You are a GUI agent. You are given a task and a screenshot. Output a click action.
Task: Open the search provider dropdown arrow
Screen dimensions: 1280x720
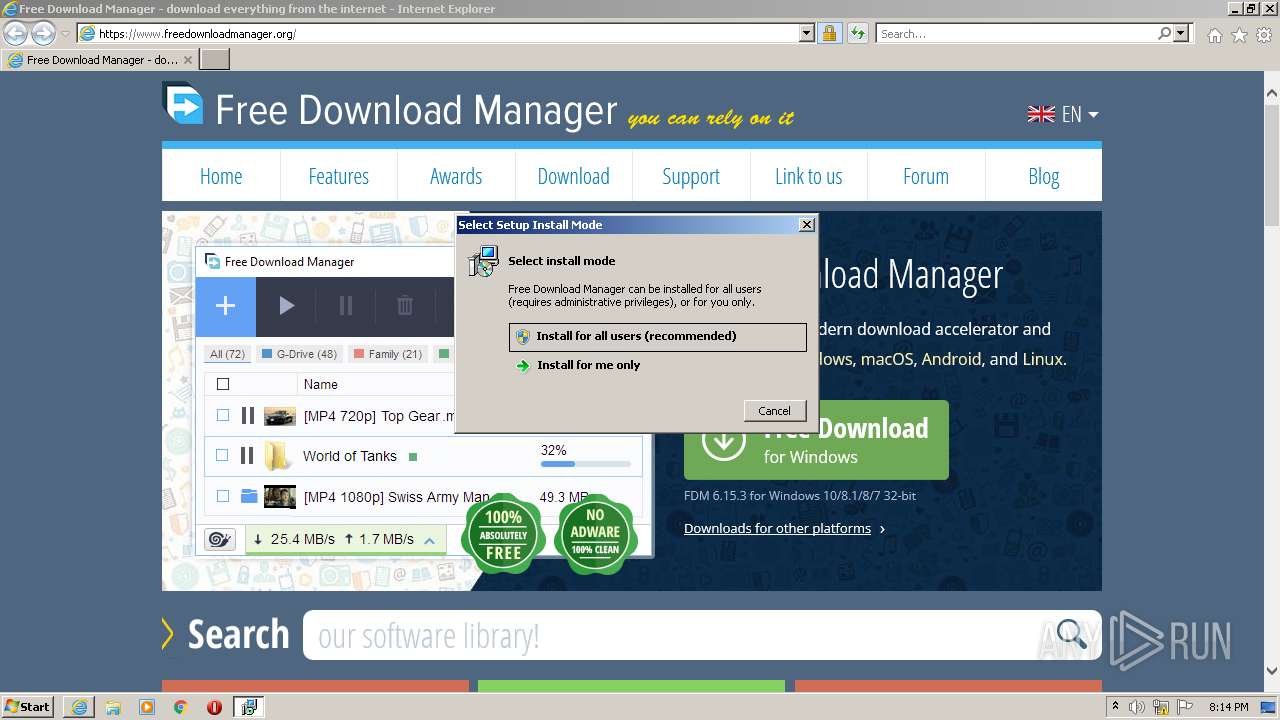coord(1182,33)
